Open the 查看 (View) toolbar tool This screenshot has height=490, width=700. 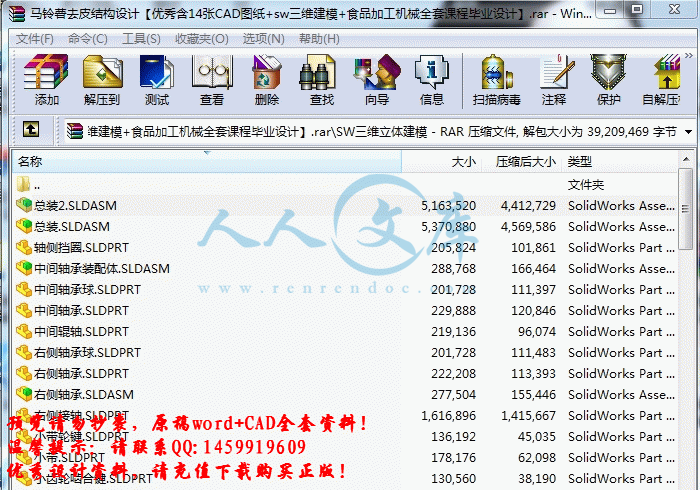tap(211, 80)
